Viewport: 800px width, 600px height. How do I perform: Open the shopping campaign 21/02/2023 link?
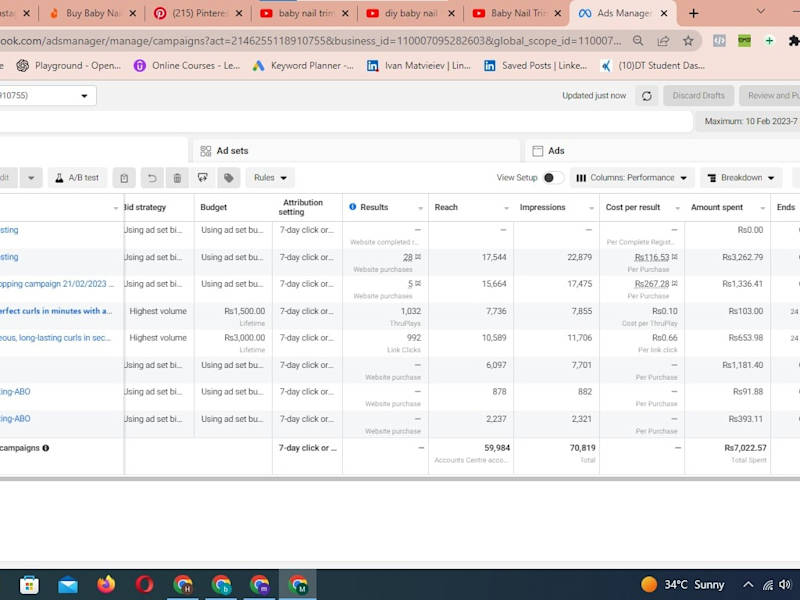[x=57, y=284]
